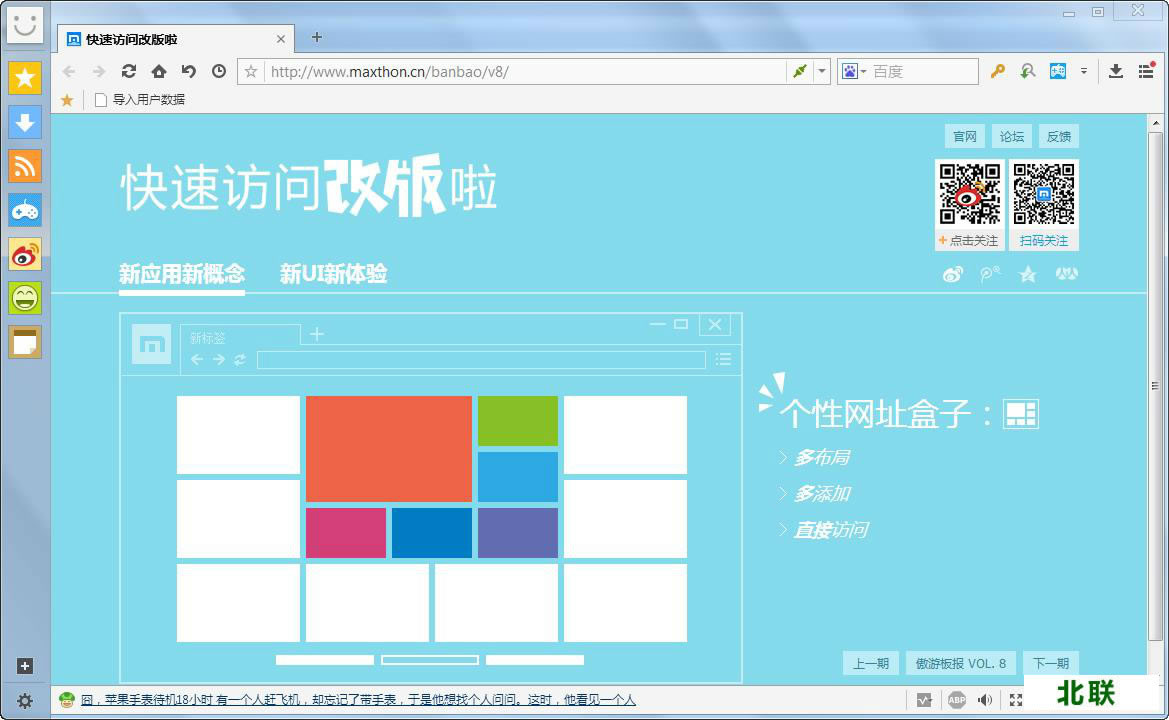The height and width of the screenshot is (720, 1169).
Task: Click the orange tile in the layout preview
Action: click(388, 448)
